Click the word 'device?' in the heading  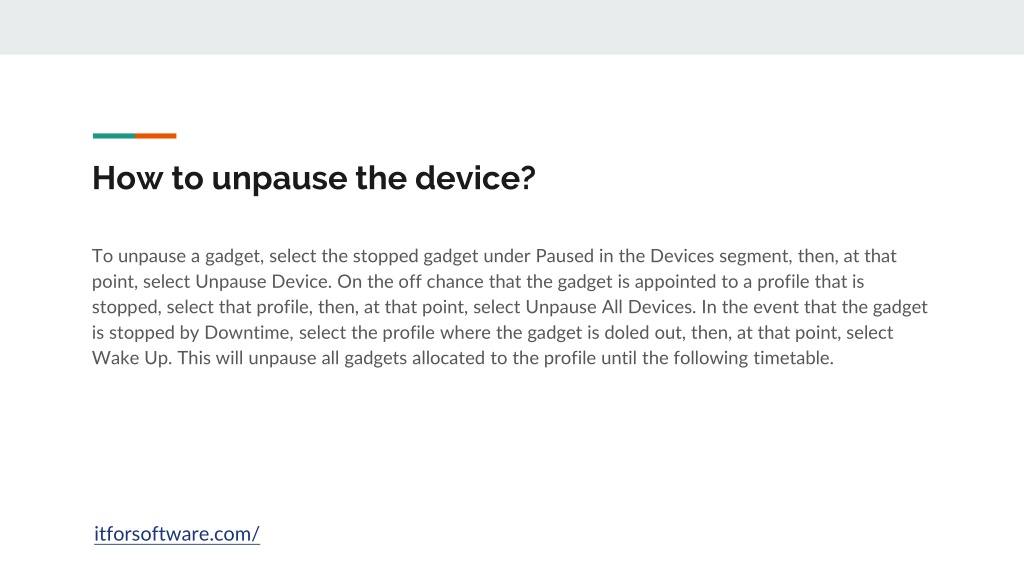[x=475, y=178]
